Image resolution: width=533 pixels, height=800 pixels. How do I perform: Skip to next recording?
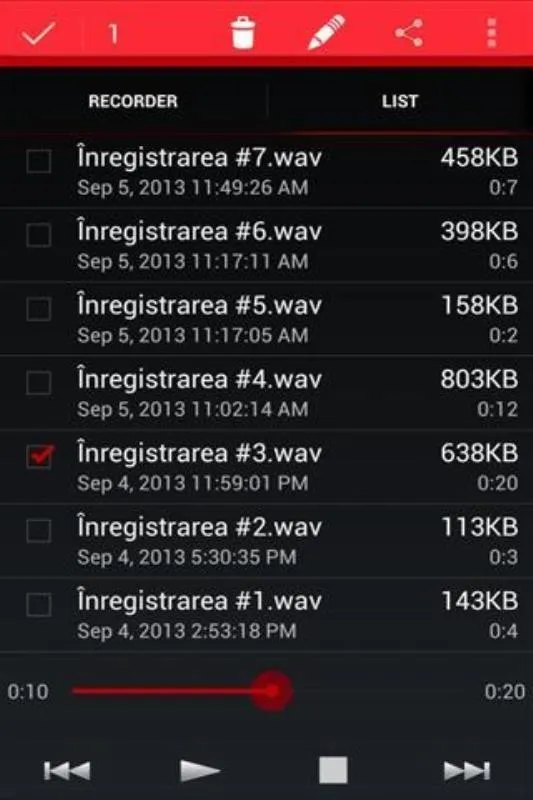(467, 770)
